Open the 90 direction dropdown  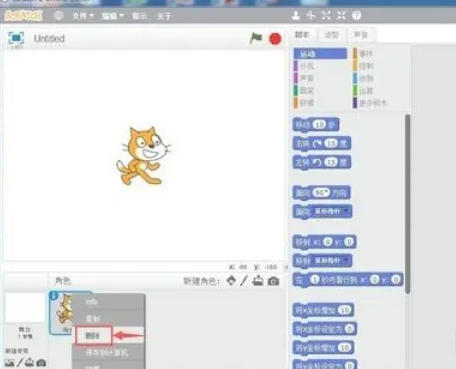[x=321, y=193]
